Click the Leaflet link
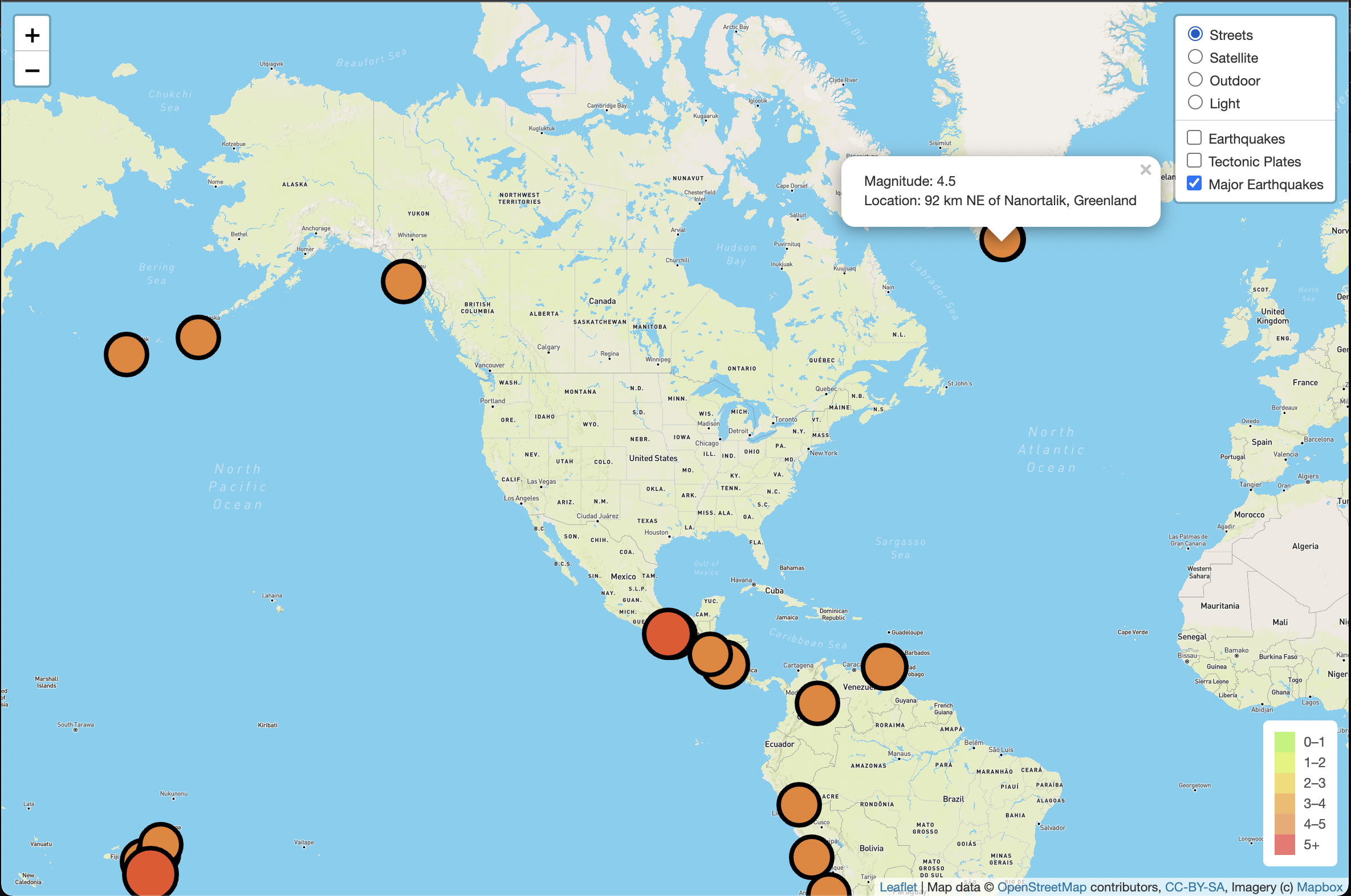This screenshot has height=896, width=1351. pyautogui.click(x=899, y=887)
